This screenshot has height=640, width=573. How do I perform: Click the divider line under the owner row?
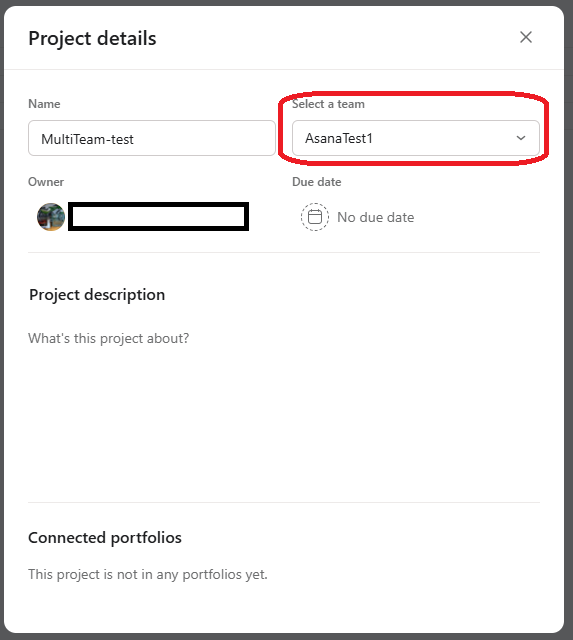tap(284, 252)
